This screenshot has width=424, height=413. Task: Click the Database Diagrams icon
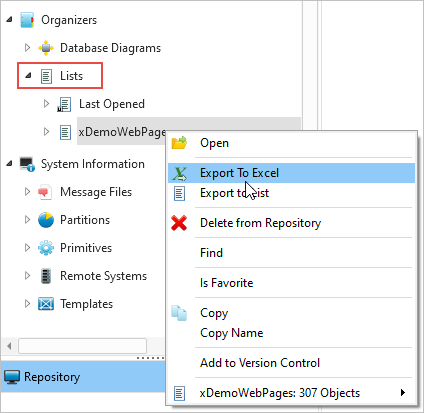coord(46,48)
